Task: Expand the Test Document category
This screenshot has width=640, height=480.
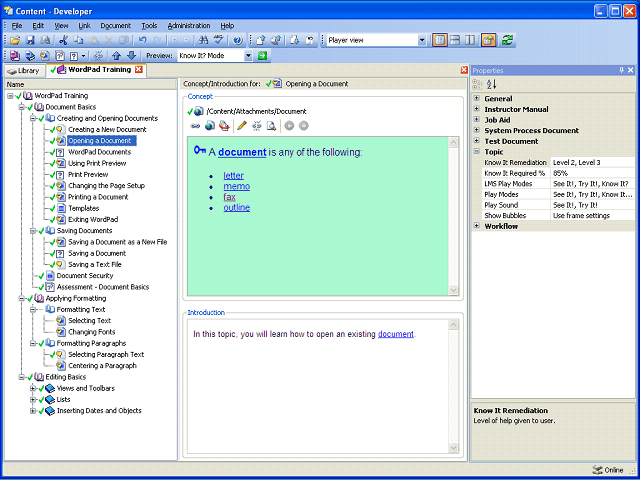Action: 476,141
